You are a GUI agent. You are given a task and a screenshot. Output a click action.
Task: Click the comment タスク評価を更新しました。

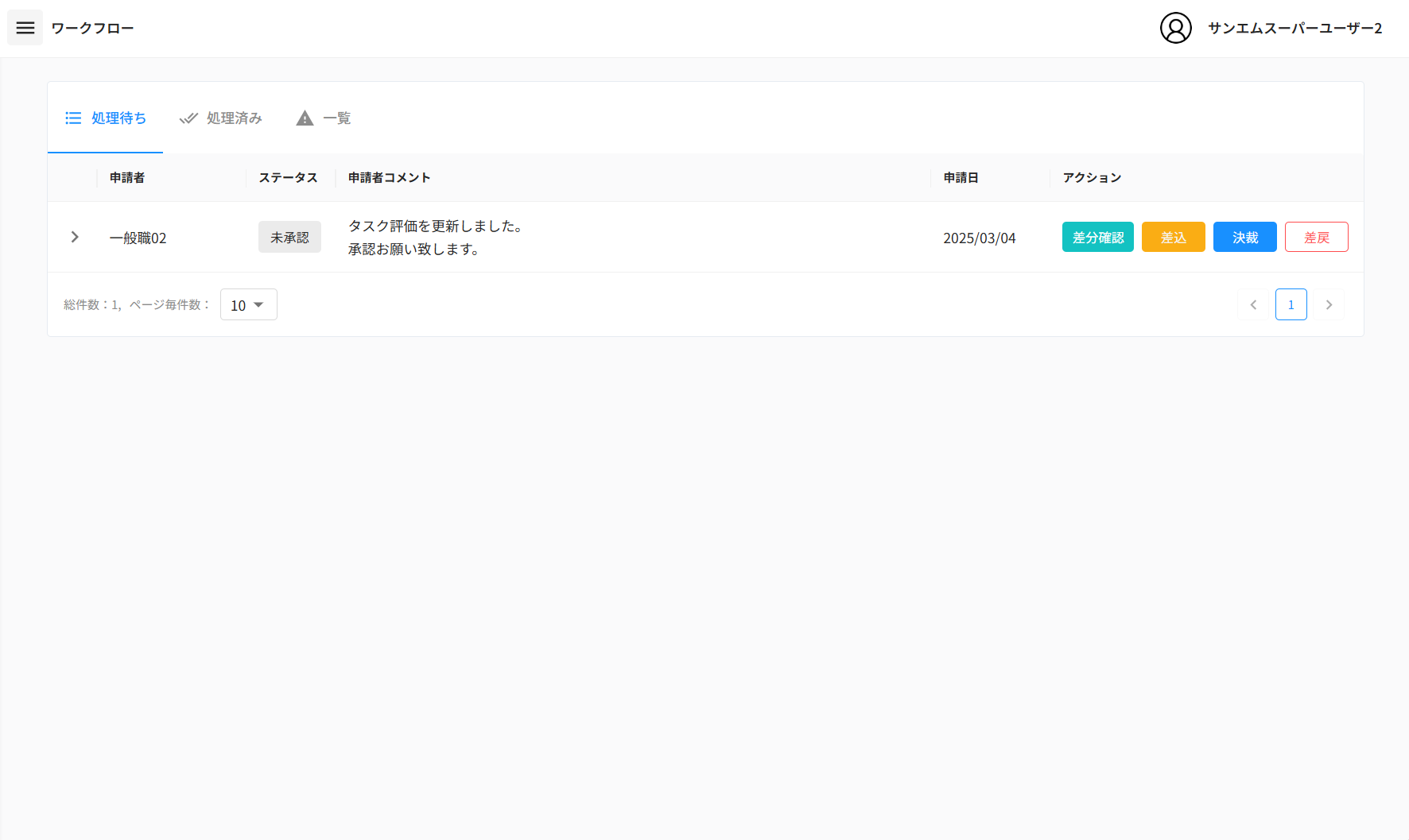tap(435, 226)
